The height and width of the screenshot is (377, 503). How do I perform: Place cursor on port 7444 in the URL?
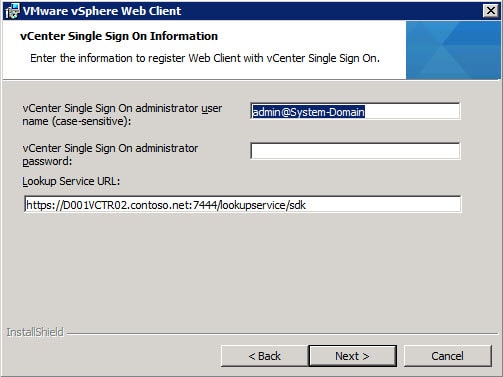click(205, 205)
